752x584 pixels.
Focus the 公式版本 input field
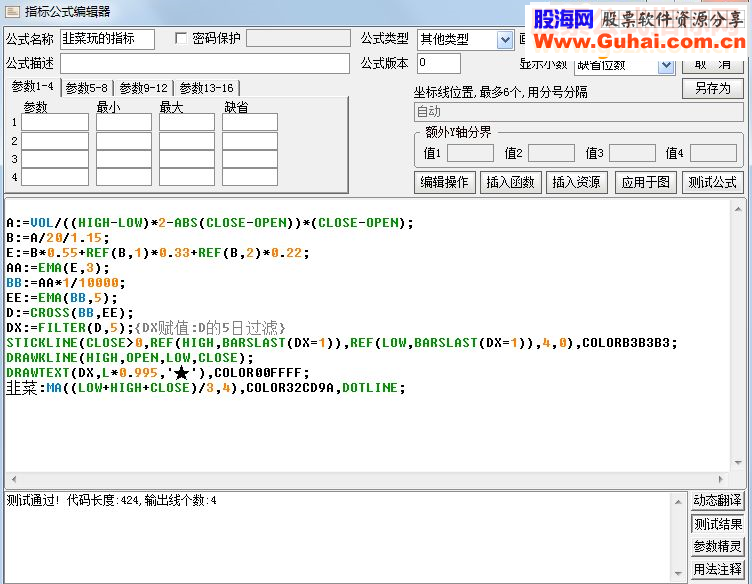[439, 63]
